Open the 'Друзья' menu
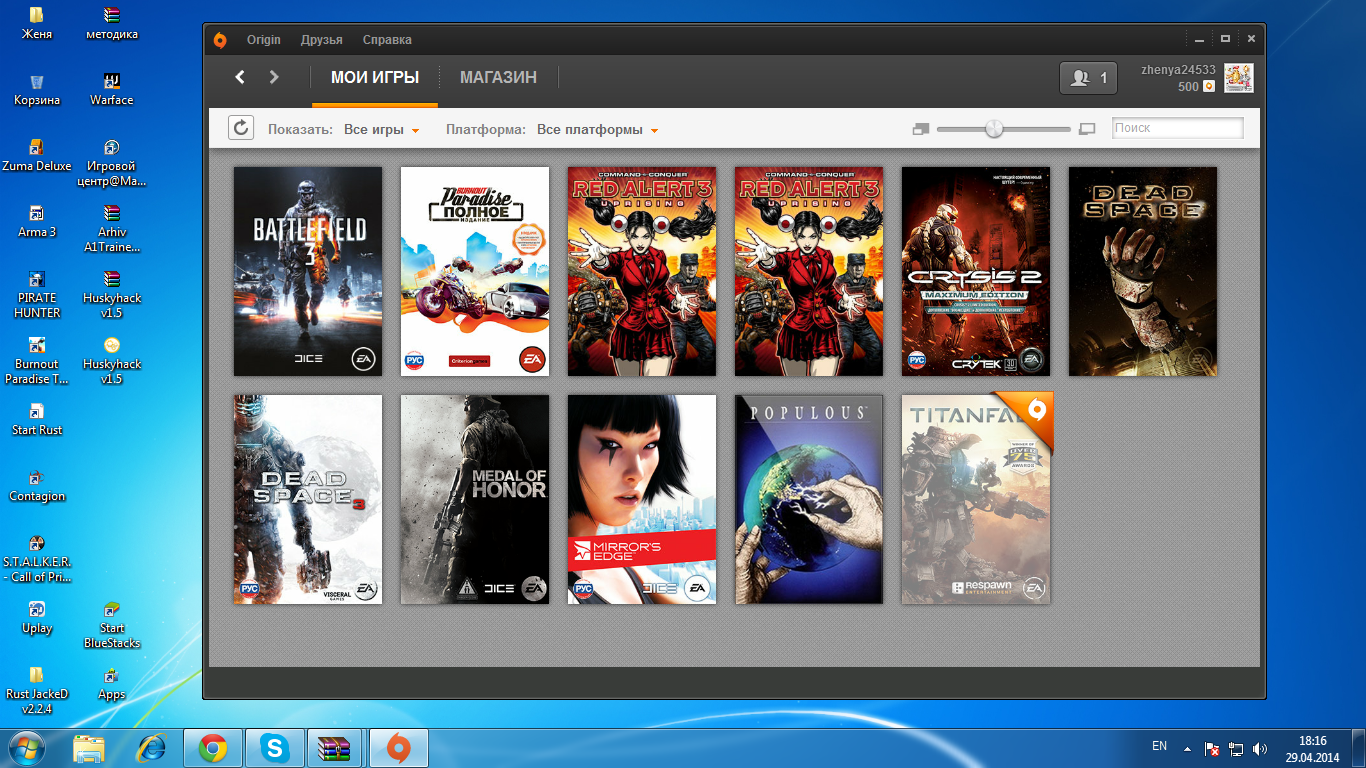 tap(322, 40)
